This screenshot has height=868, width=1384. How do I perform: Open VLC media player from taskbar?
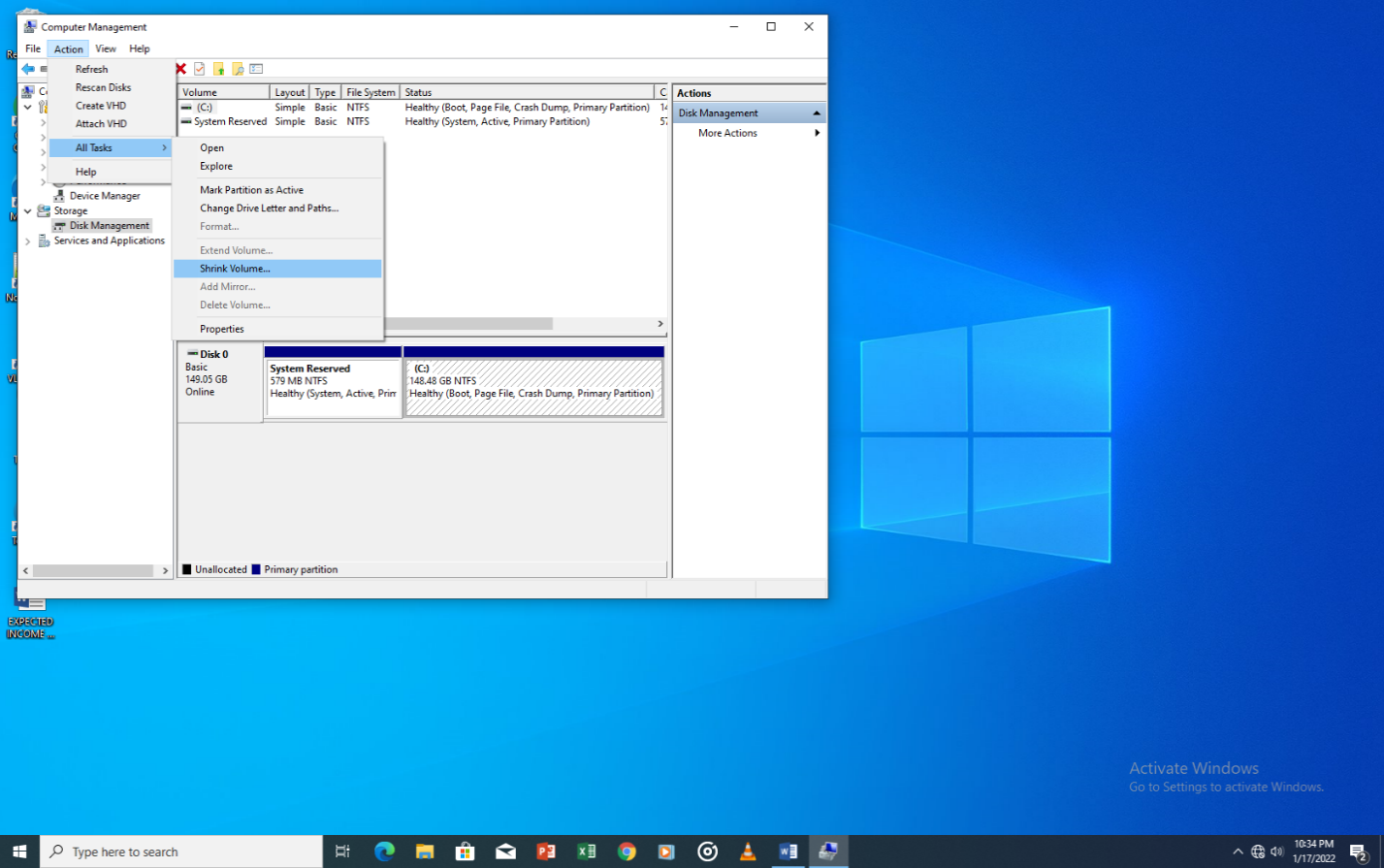[x=748, y=852]
